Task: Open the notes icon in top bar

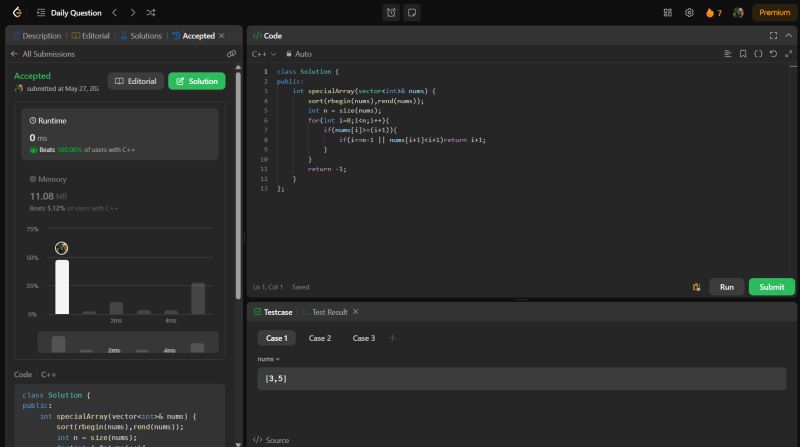Action: click(412, 13)
